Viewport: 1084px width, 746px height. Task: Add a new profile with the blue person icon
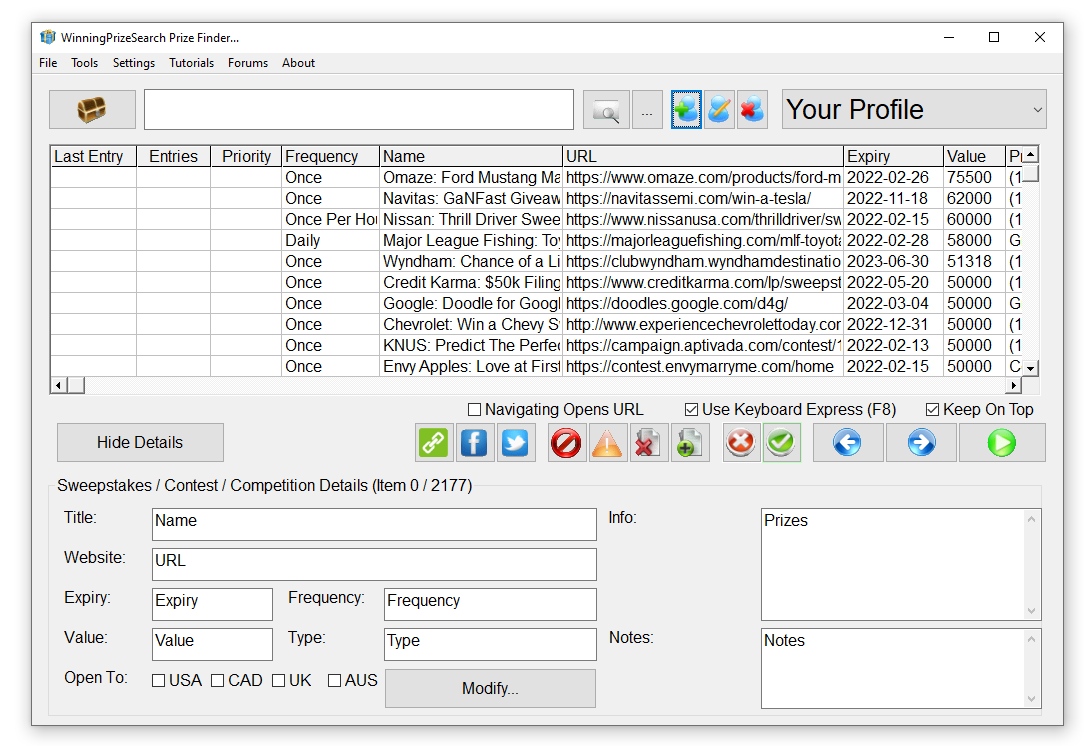click(686, 109)
